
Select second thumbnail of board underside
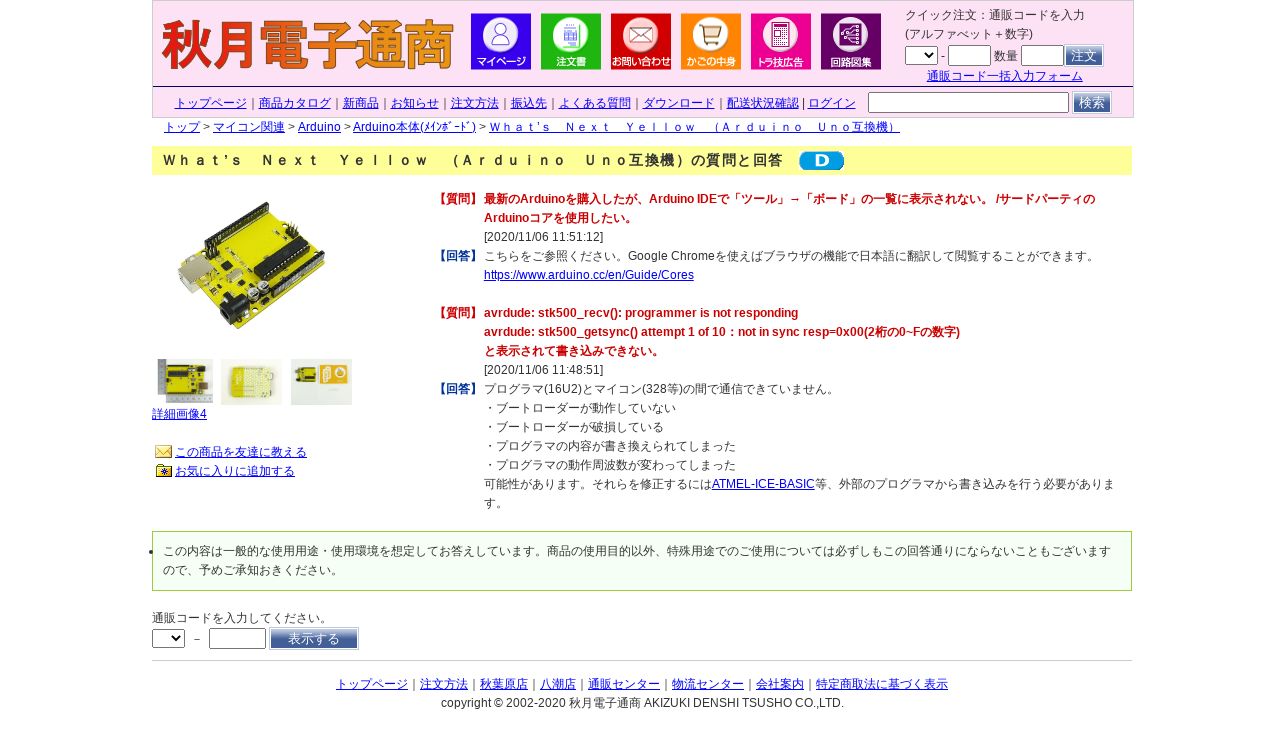pos(251,382)
